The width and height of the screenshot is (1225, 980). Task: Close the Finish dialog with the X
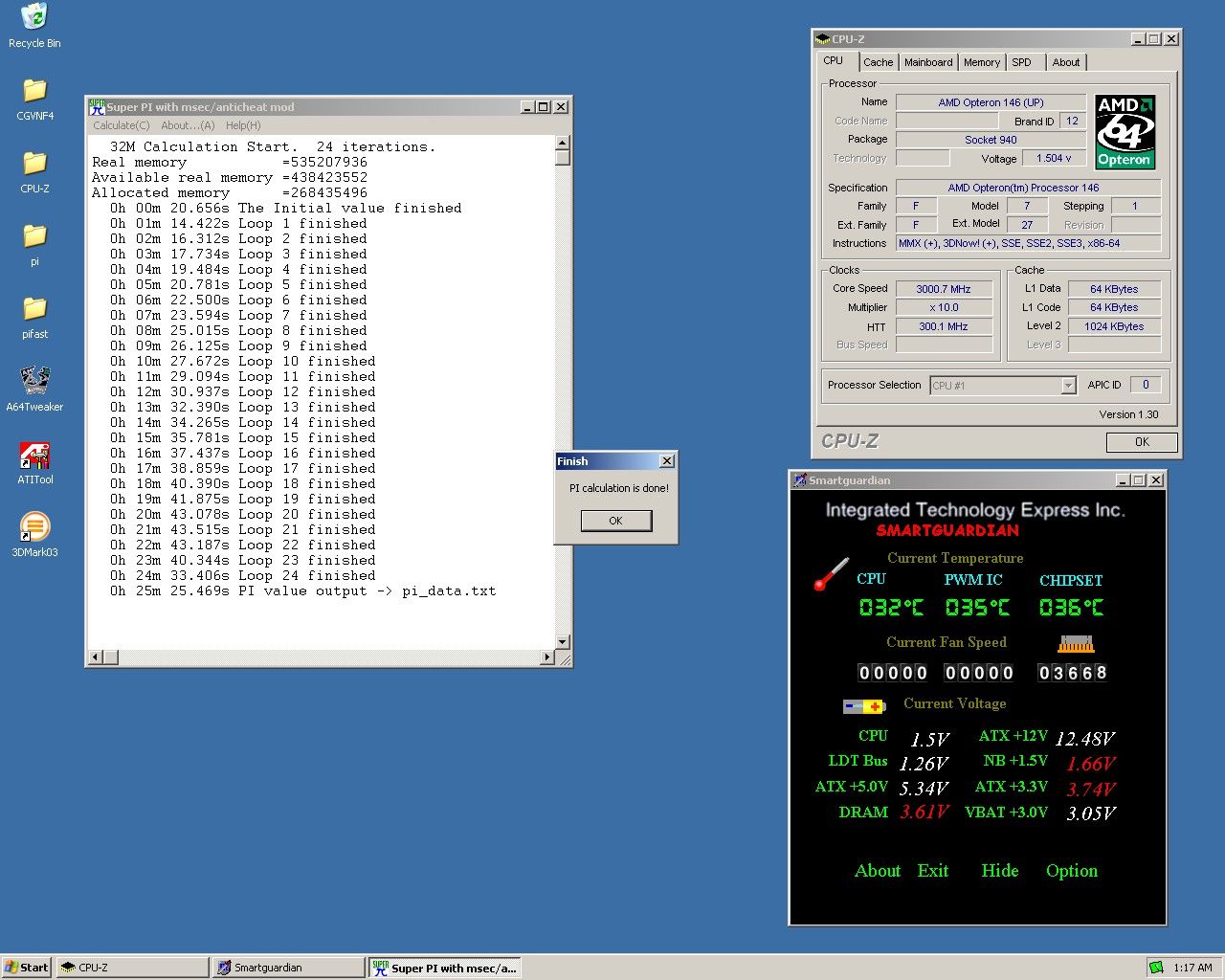click(667, 461)
